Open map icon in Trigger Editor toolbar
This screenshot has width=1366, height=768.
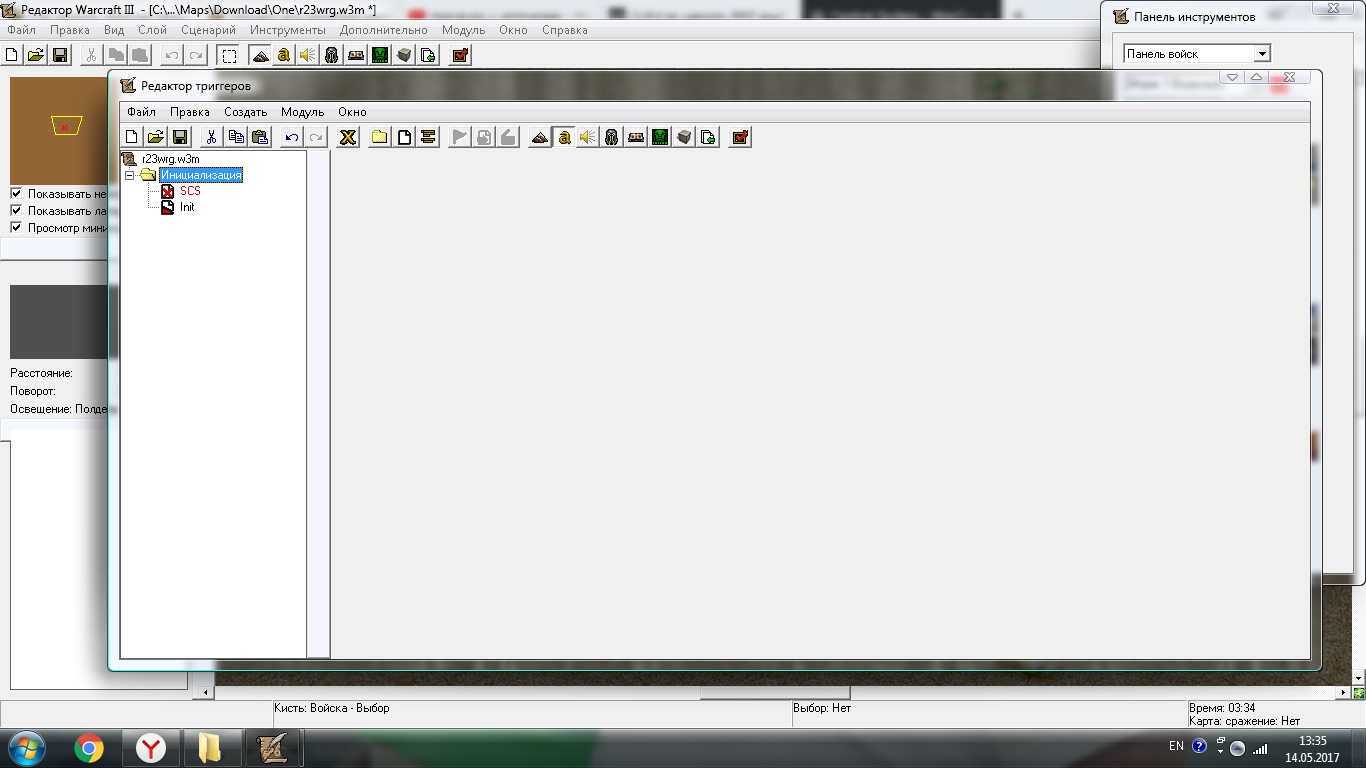pyautogui.click(x=155, y=137)
